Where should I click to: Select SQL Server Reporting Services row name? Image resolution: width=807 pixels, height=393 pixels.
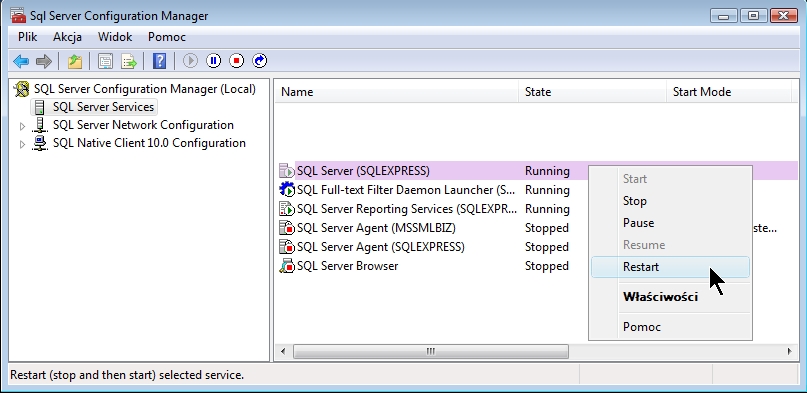tap(407, 209)
